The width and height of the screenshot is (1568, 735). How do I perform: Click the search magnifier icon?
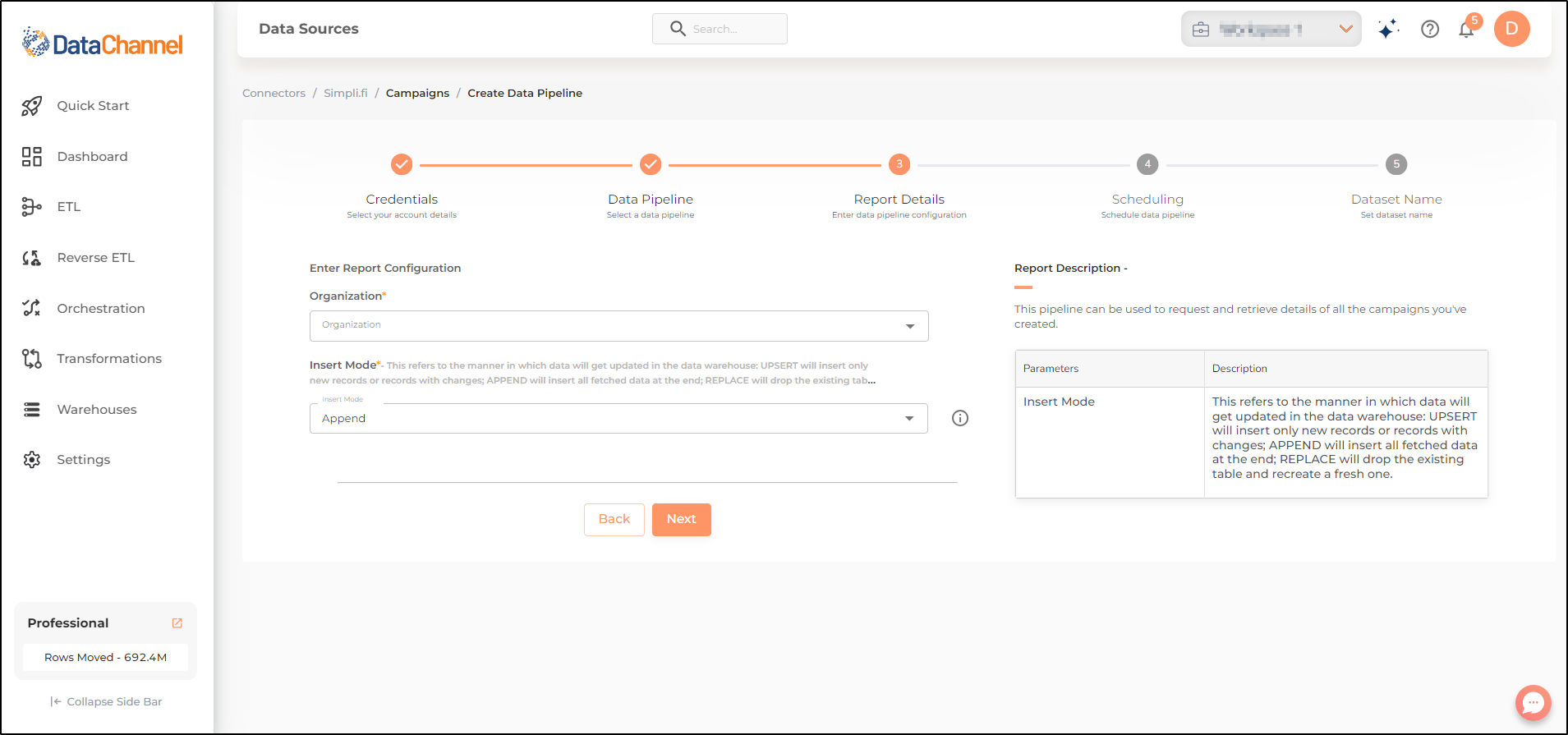click(678, 29)
